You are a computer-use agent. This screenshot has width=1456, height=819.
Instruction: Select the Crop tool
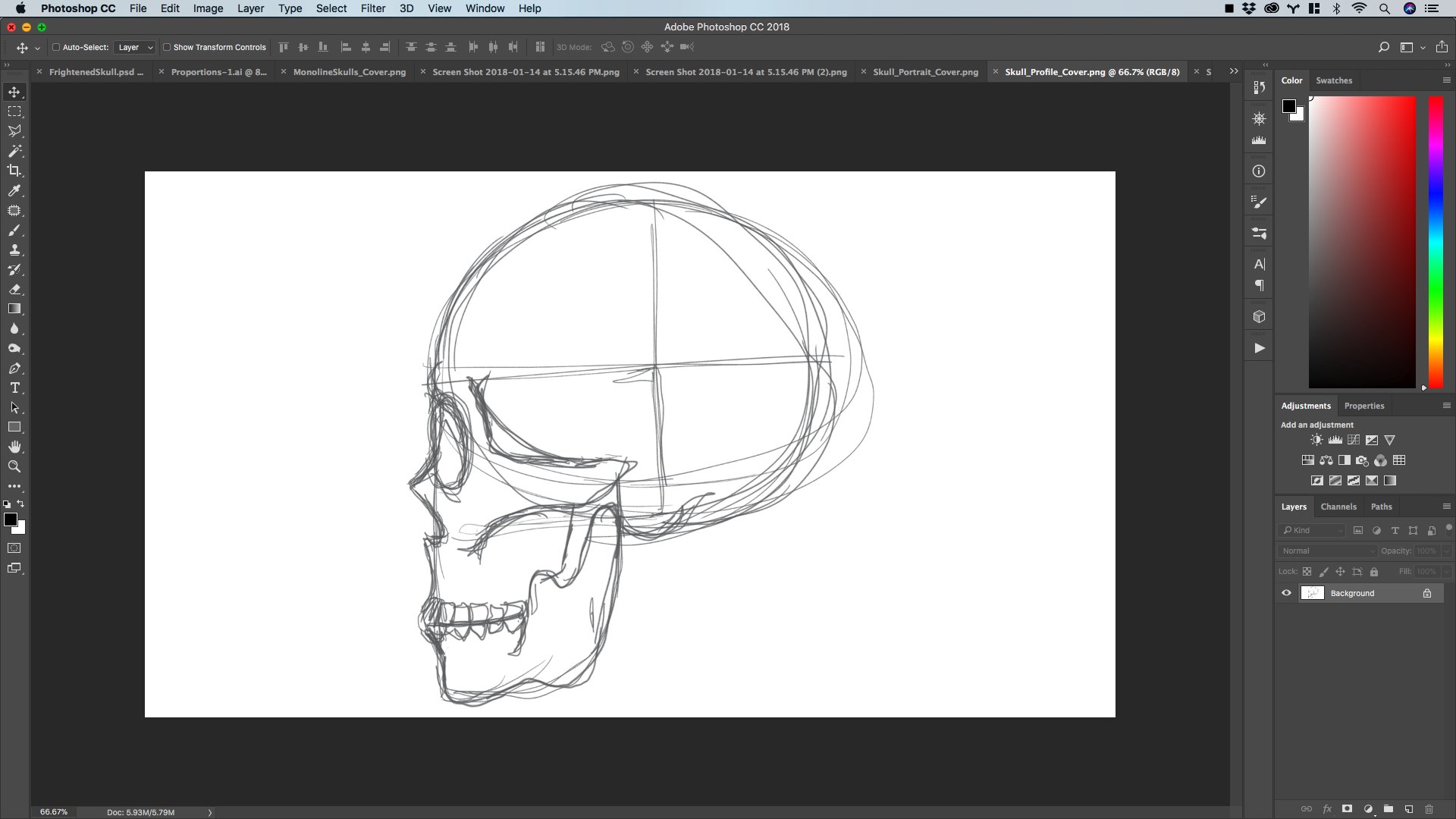pos(14,171)
